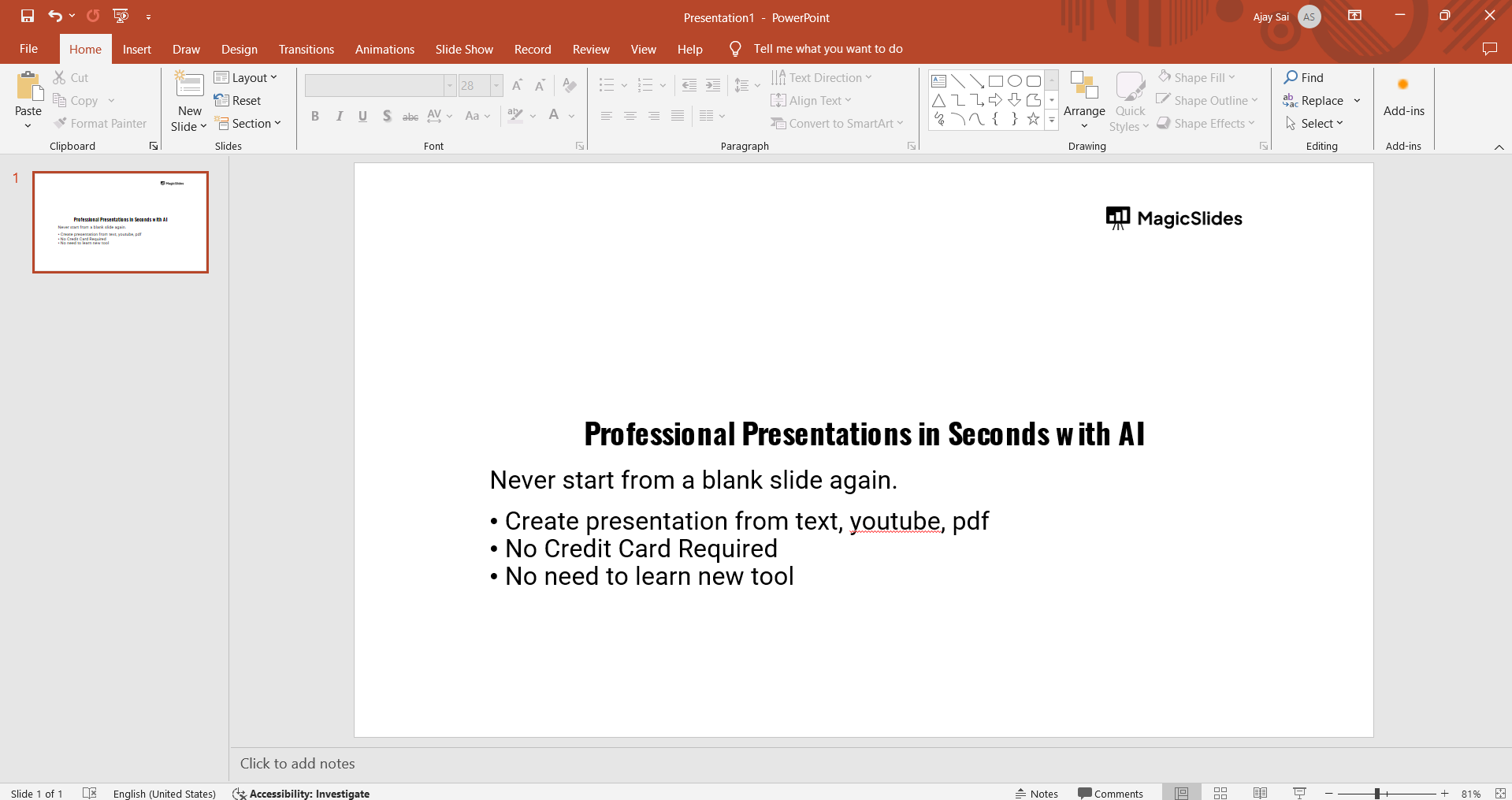Click the Find magnifier icon
This screenshot has width=1512, height=800.
click(x=1291, y=77)
